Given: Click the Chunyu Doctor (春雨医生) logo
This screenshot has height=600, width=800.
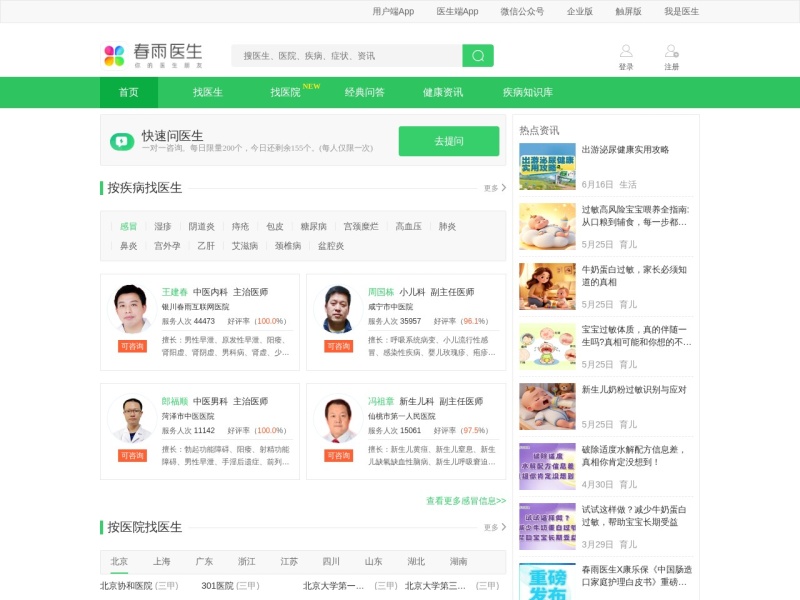Looking at the screenshot, I should 153,55.
